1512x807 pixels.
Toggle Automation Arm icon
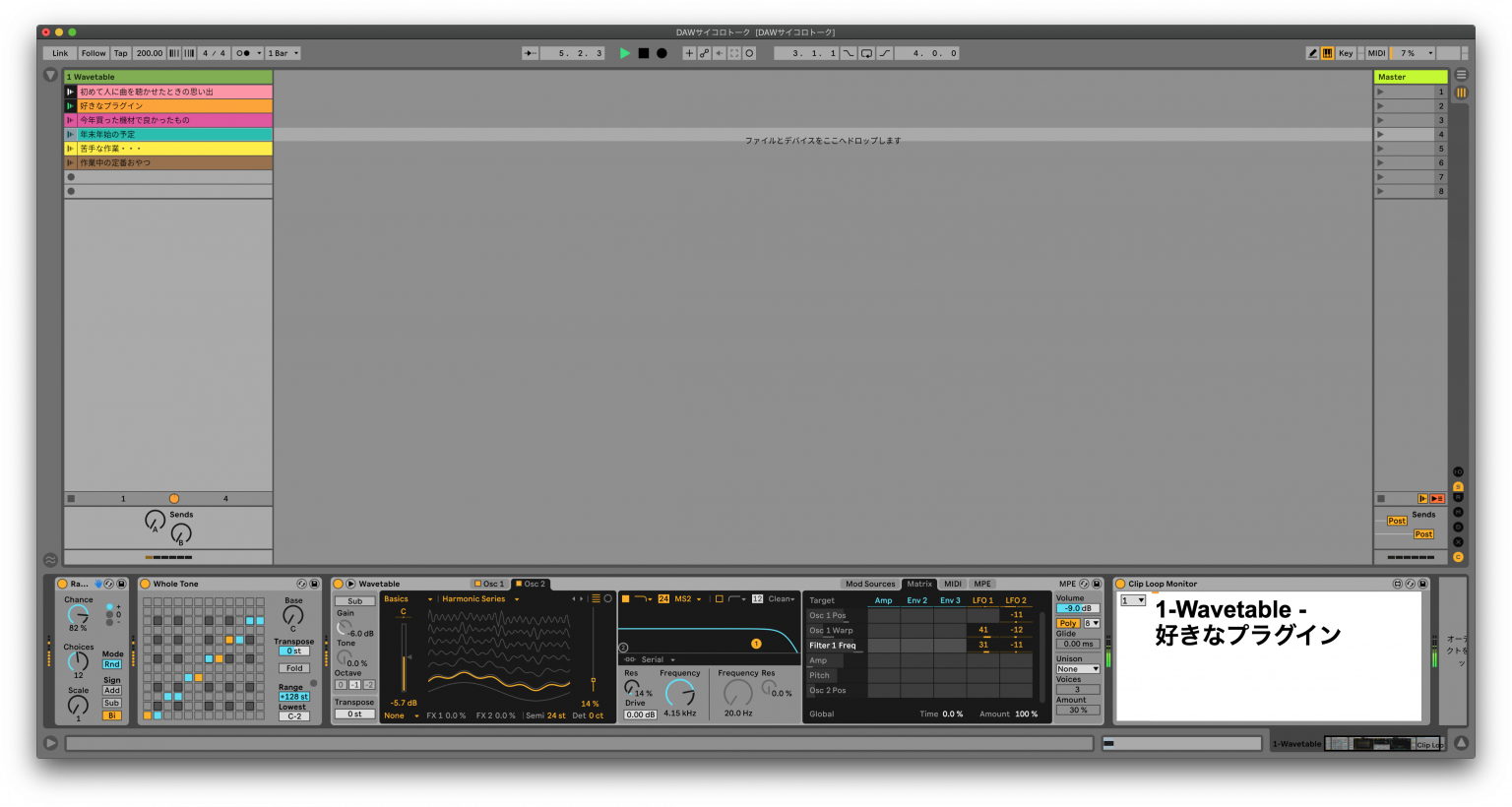tap(704, 53)
